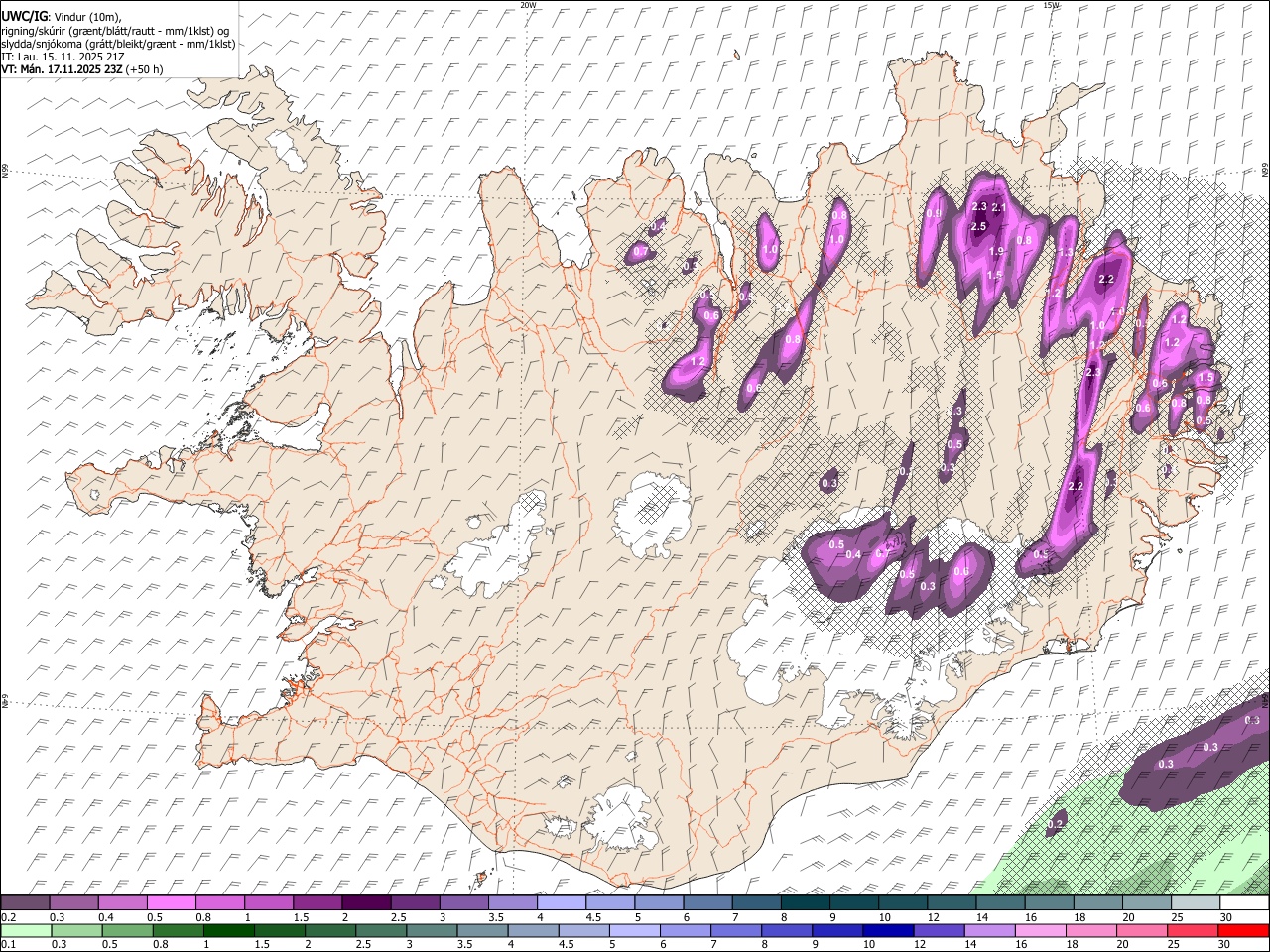This screenshot has width=1270, height=952.
Task: Click the offshore '0.2' value on the map
Action: (x=1056, y=824)
